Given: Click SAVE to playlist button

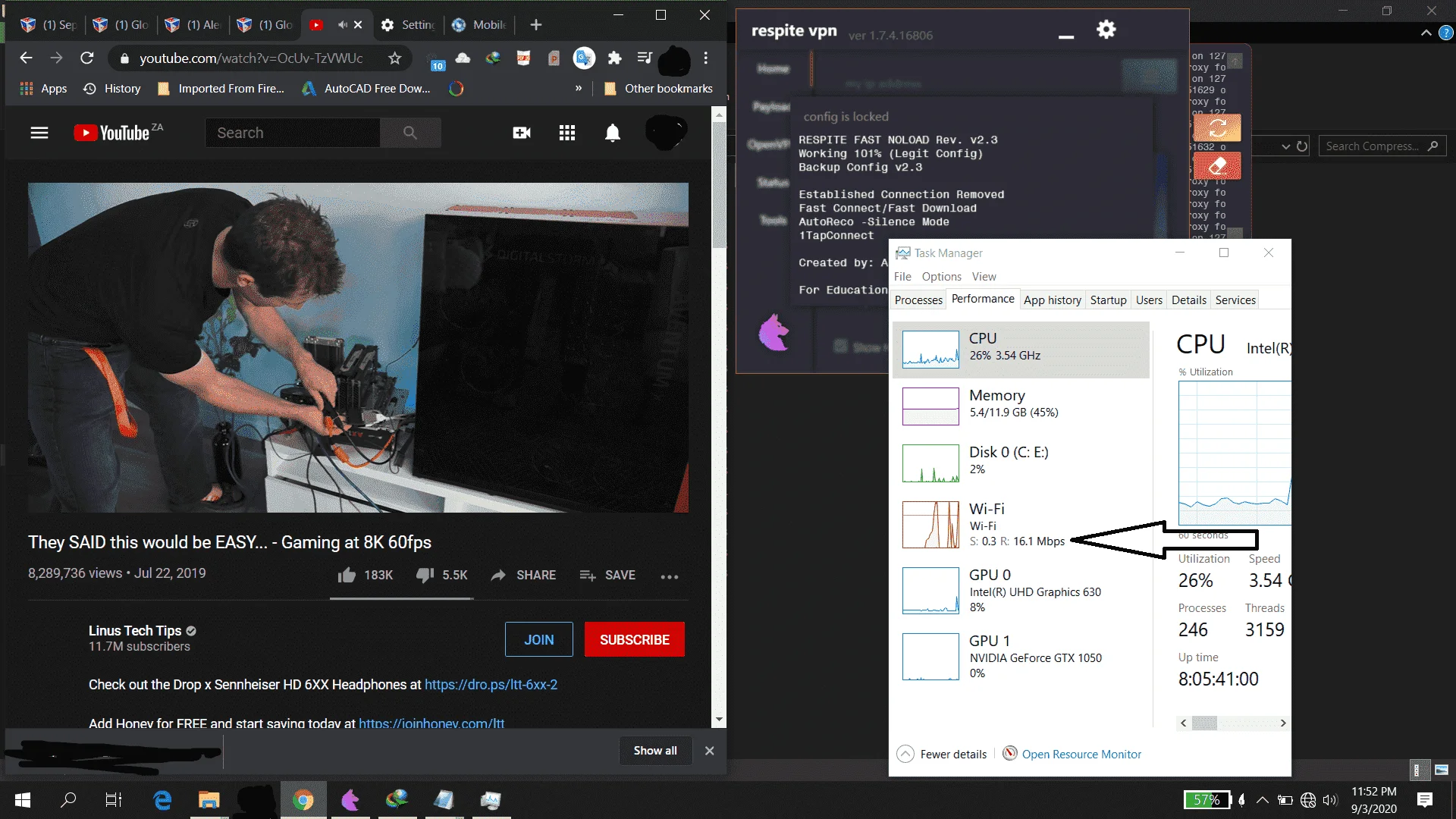Looking at the screenshot, I should pos(607,575).
